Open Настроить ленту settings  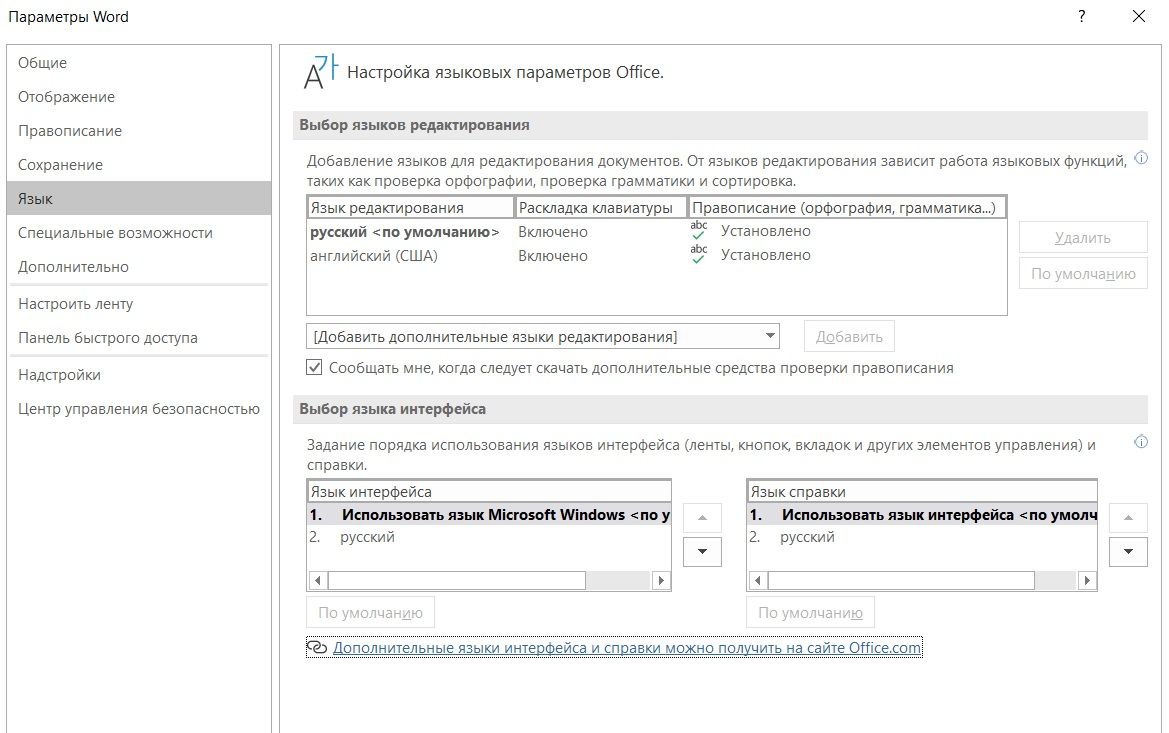tap(76, 304)
